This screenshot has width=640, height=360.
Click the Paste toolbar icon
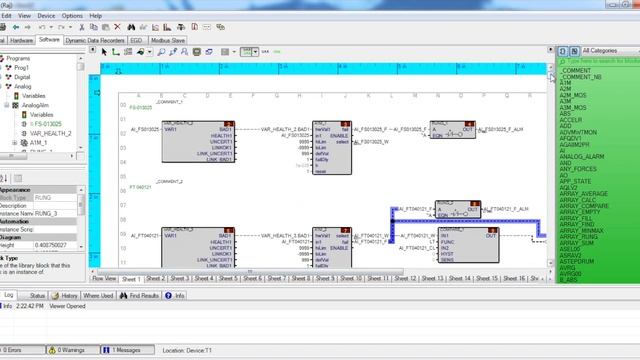(105, 27)
